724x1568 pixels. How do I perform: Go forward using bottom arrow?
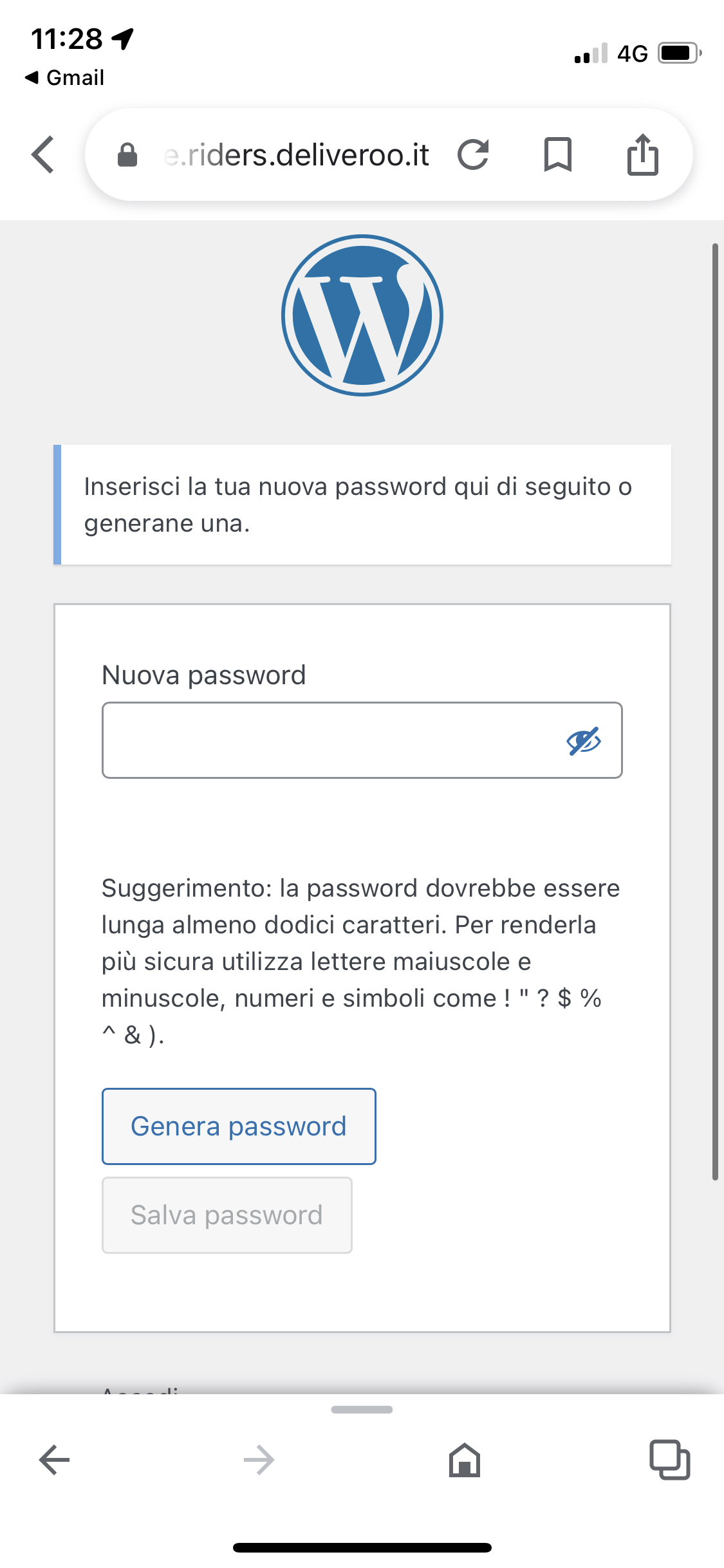pos(259,1459)
